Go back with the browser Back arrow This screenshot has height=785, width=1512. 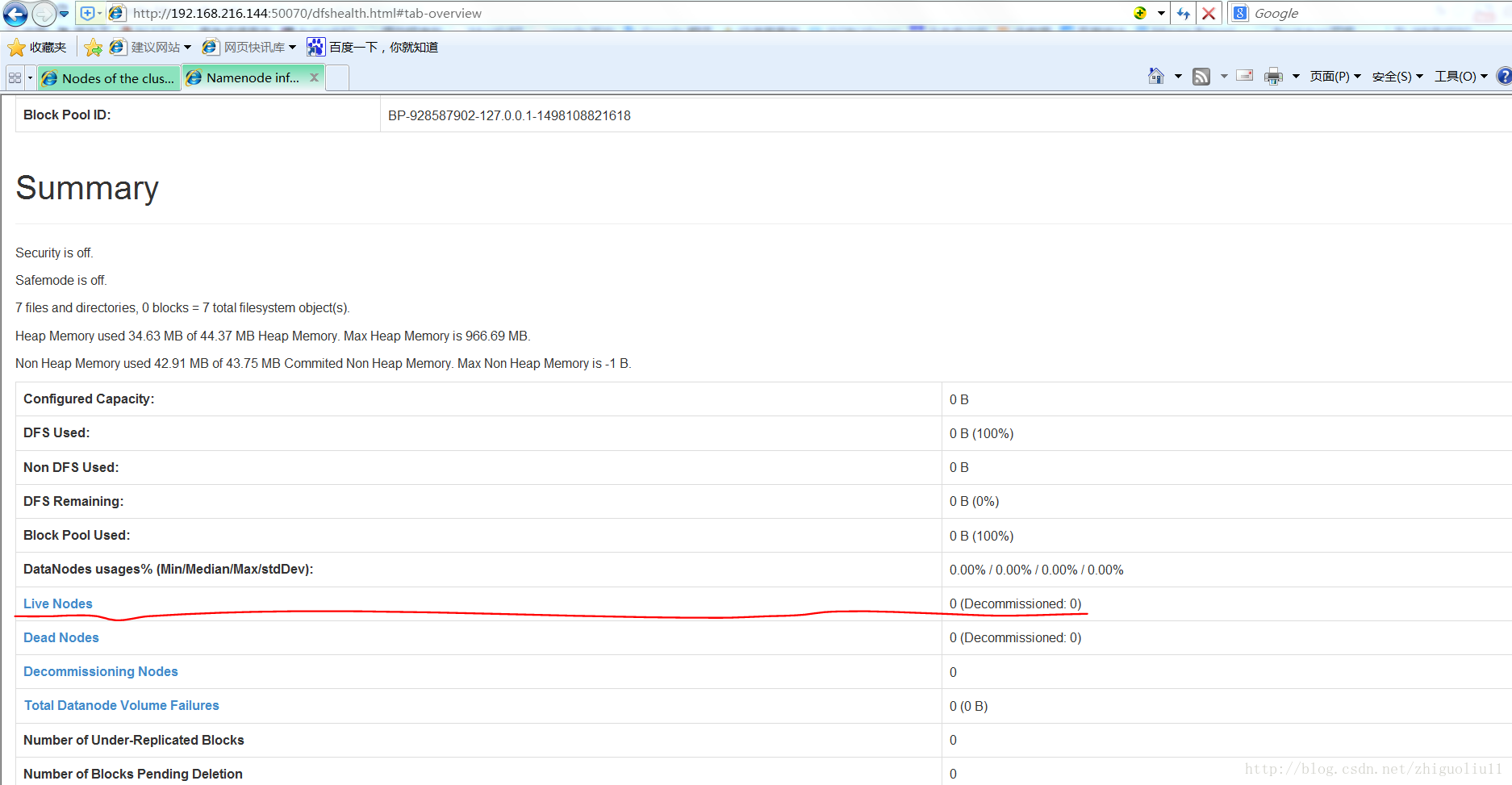point(15,14)
